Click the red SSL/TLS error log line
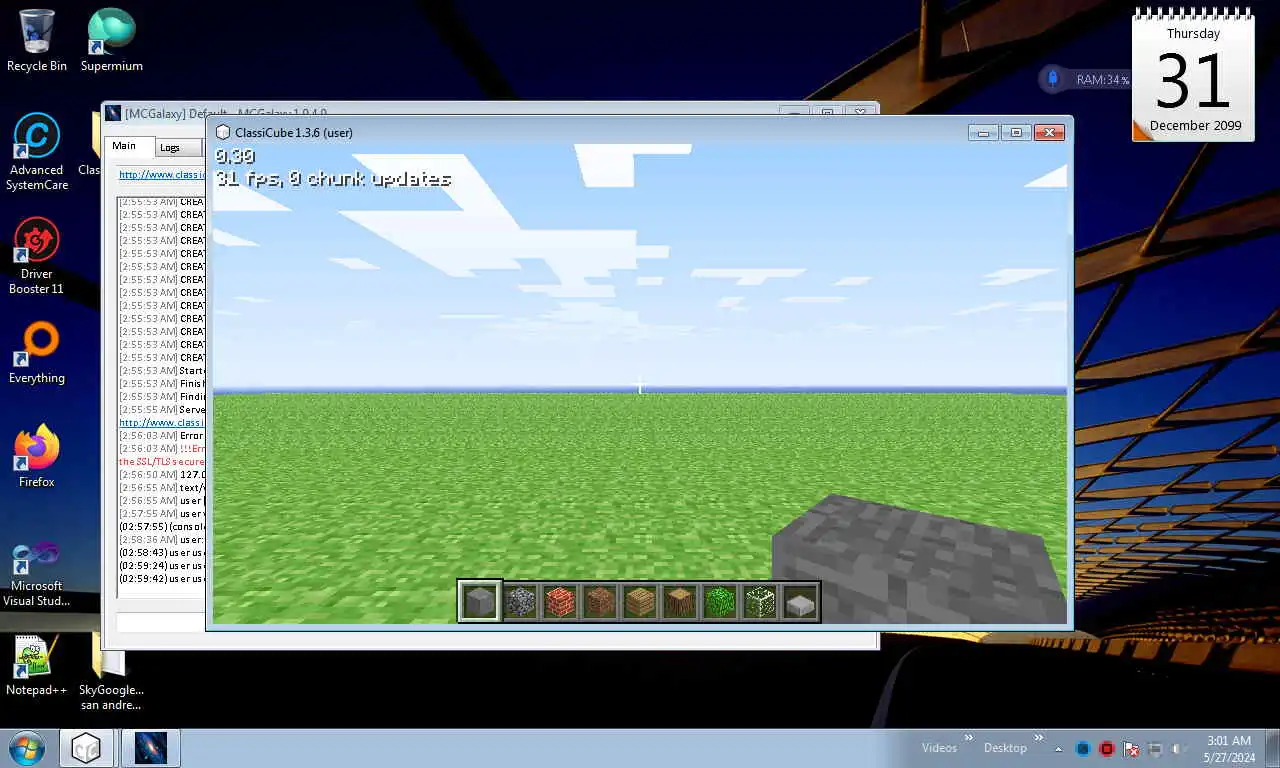 pos(162,461)
